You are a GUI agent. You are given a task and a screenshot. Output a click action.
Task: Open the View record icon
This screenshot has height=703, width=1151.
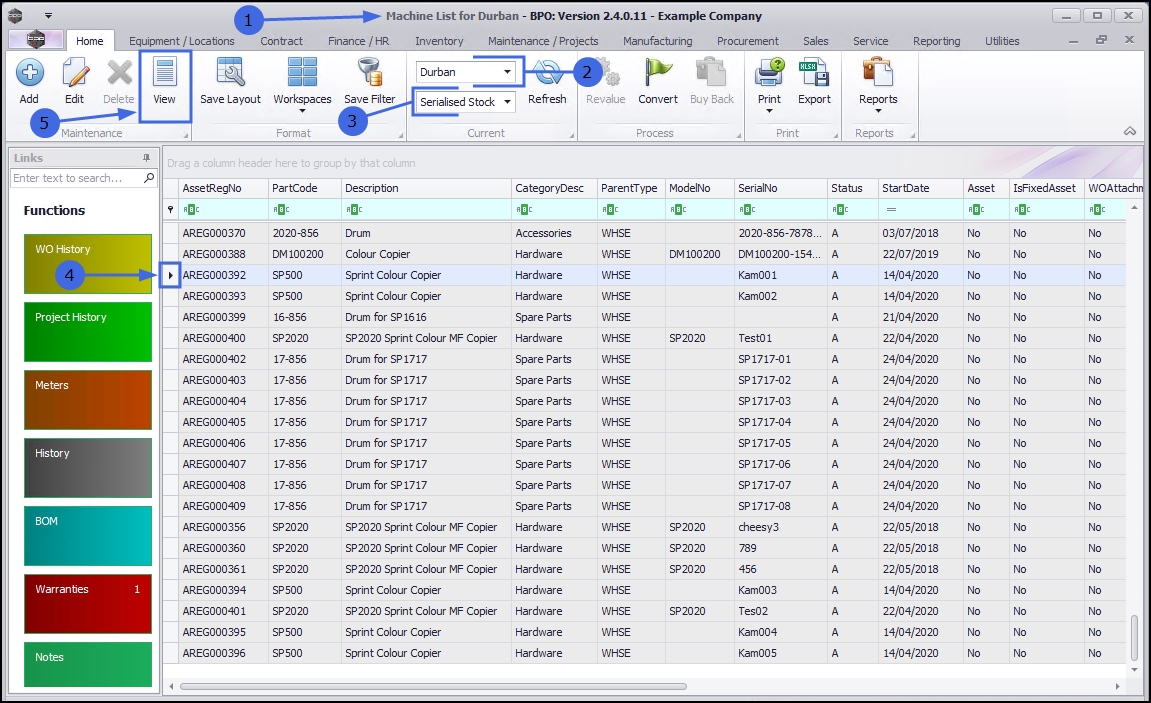pyautogui.click(x=164, y=74)
